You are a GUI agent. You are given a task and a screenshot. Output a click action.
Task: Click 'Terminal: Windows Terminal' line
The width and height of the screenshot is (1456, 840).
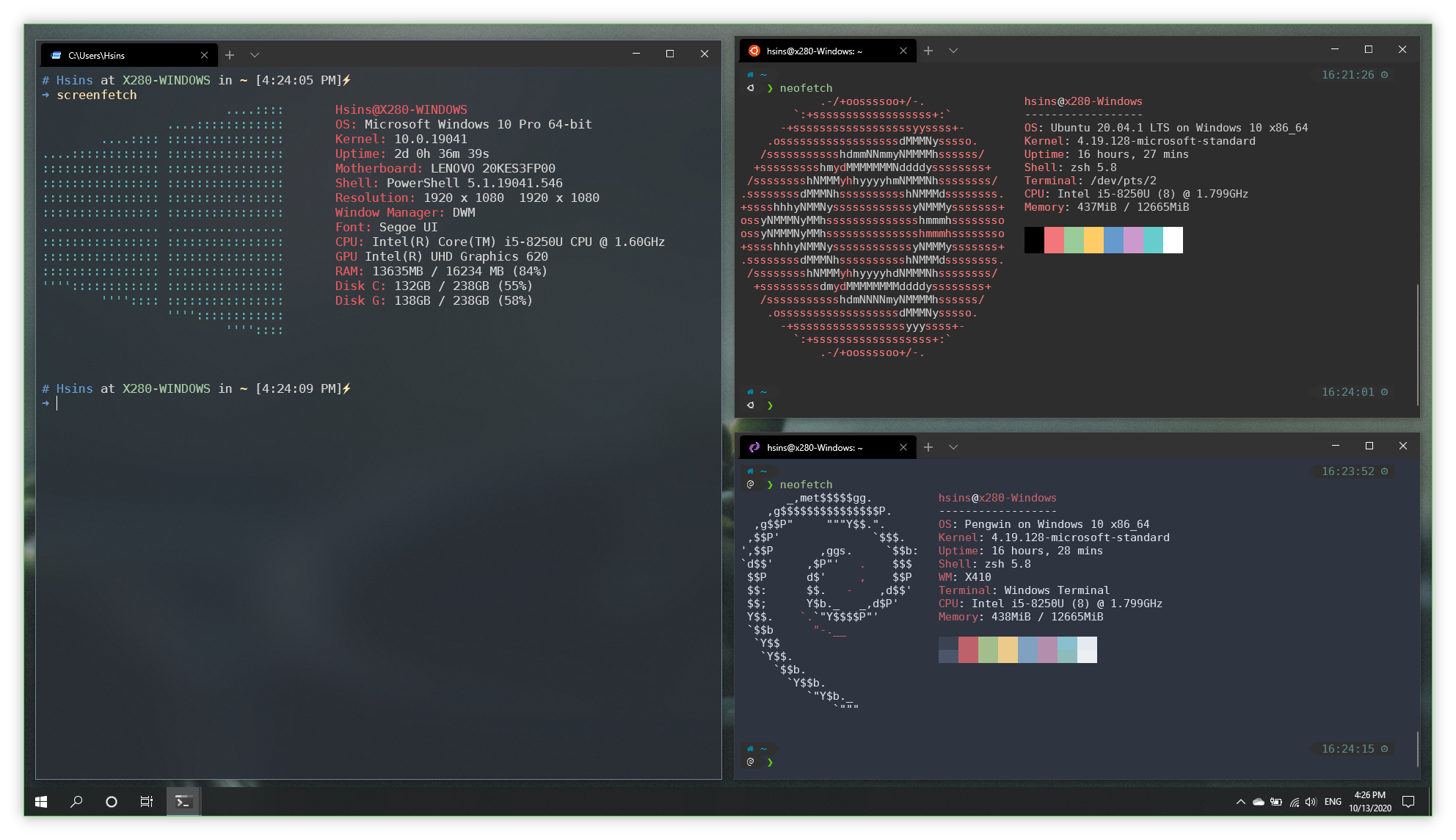(1024, 590)
